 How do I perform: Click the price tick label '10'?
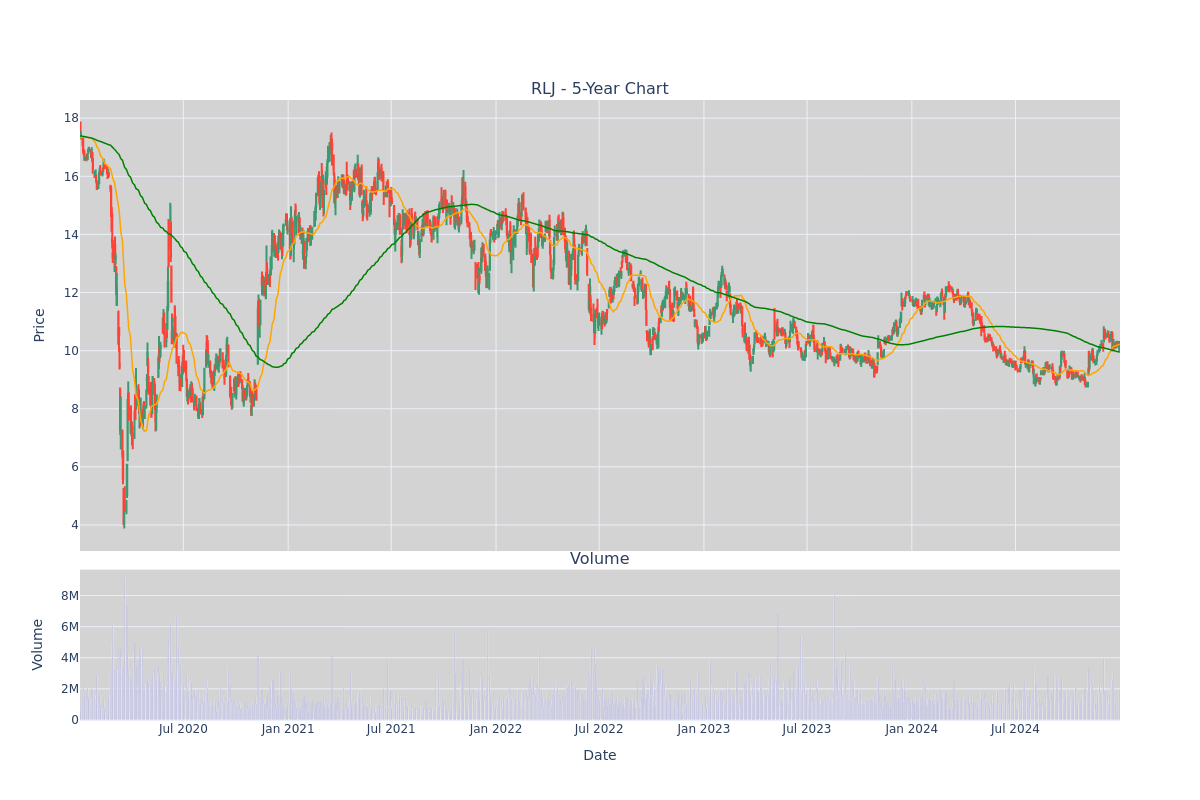click(x=71, y=350)
